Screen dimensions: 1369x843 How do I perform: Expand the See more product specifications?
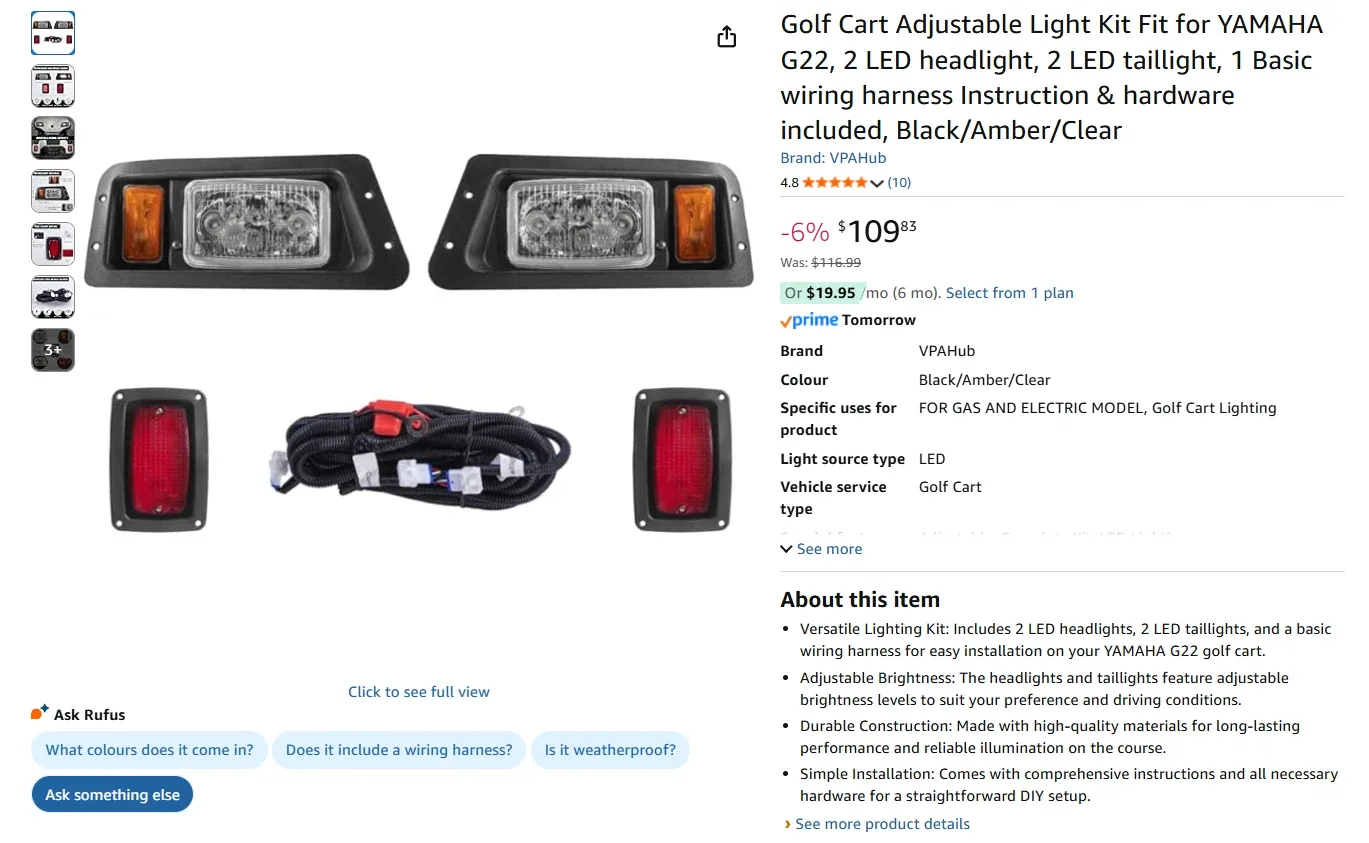820,548
